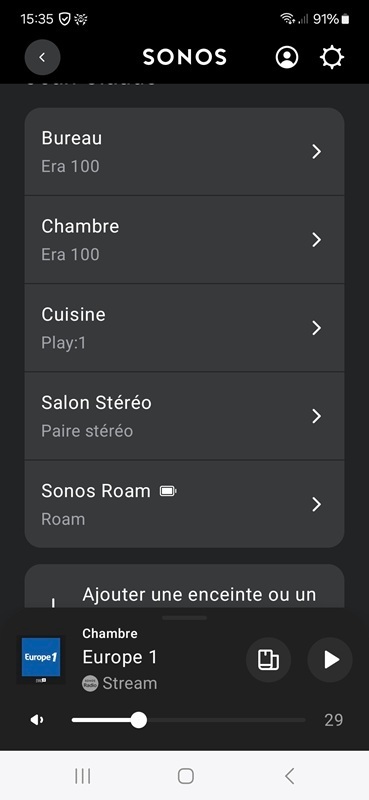Open the speaker grouping output icon
The width and height of the screenshot is (369, 800).
pos(268,660)
